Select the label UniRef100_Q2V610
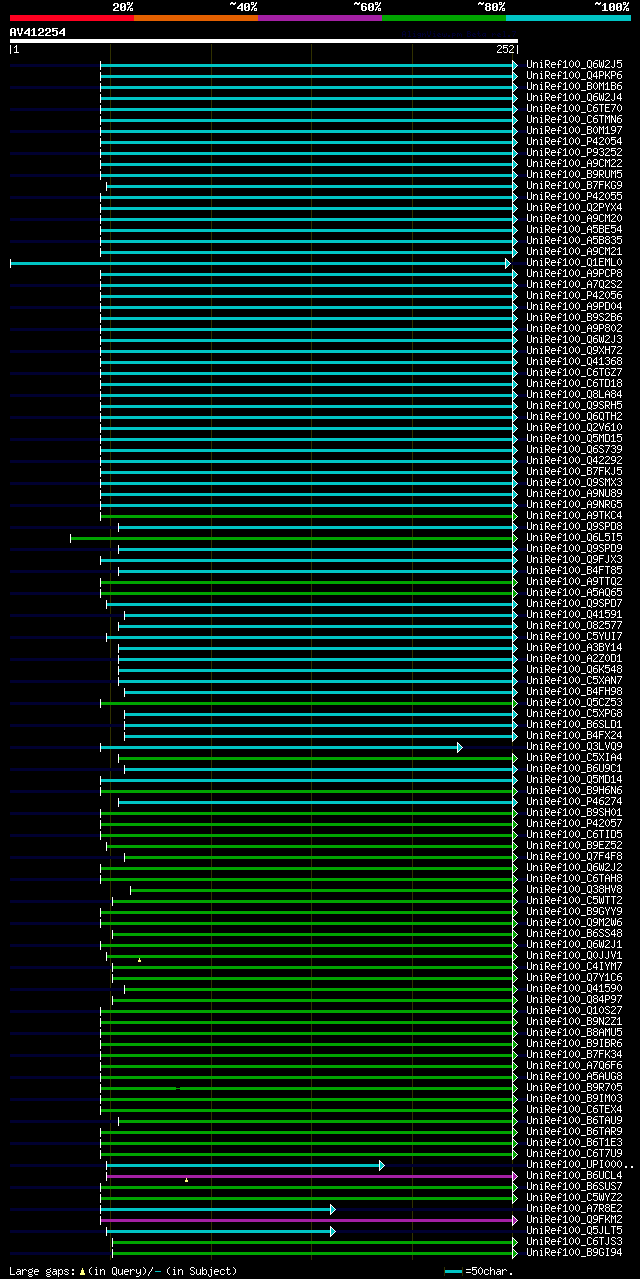The height and width of the screenshot is (1279, 640). point(574,427)
